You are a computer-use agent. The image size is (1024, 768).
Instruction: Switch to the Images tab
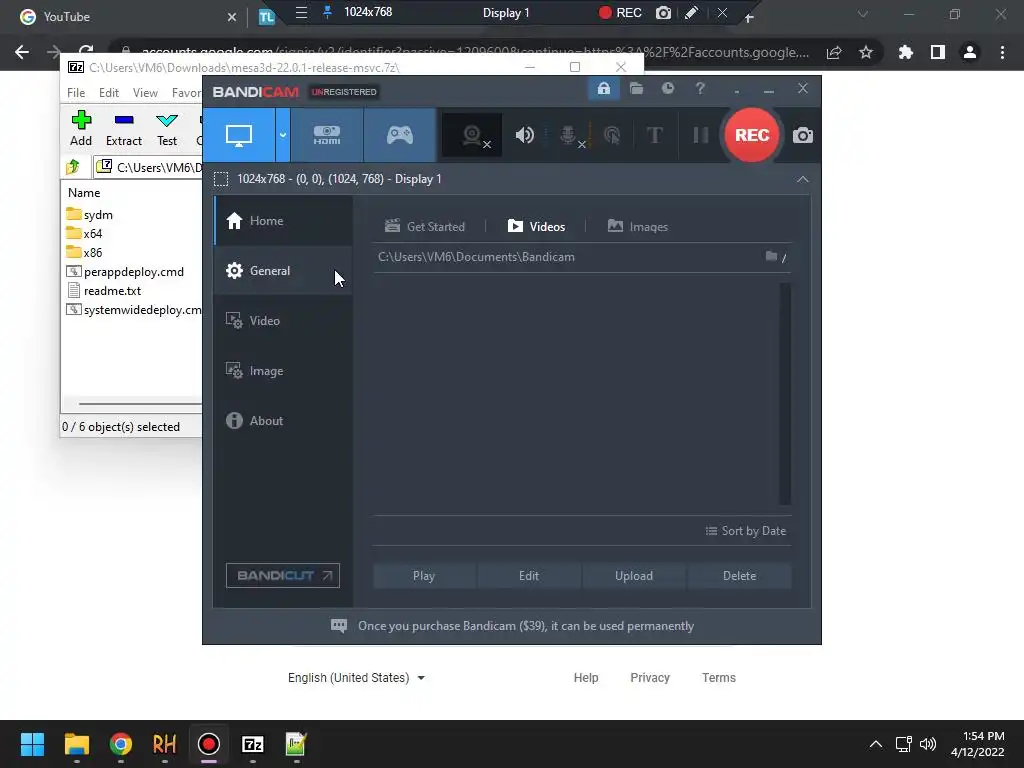[x=637, y=227]
